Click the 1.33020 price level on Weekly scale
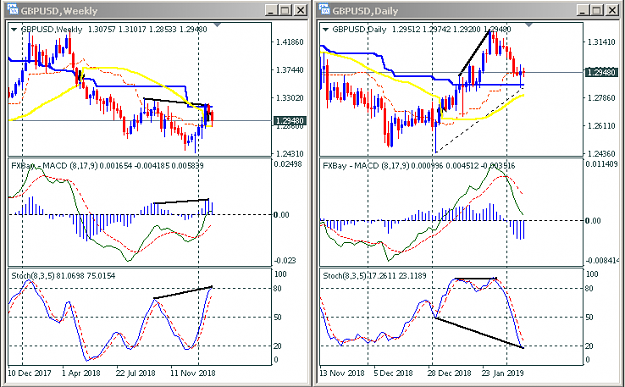Image resolution: width=625 pixels, height=387 pixels. click(290, 98)
